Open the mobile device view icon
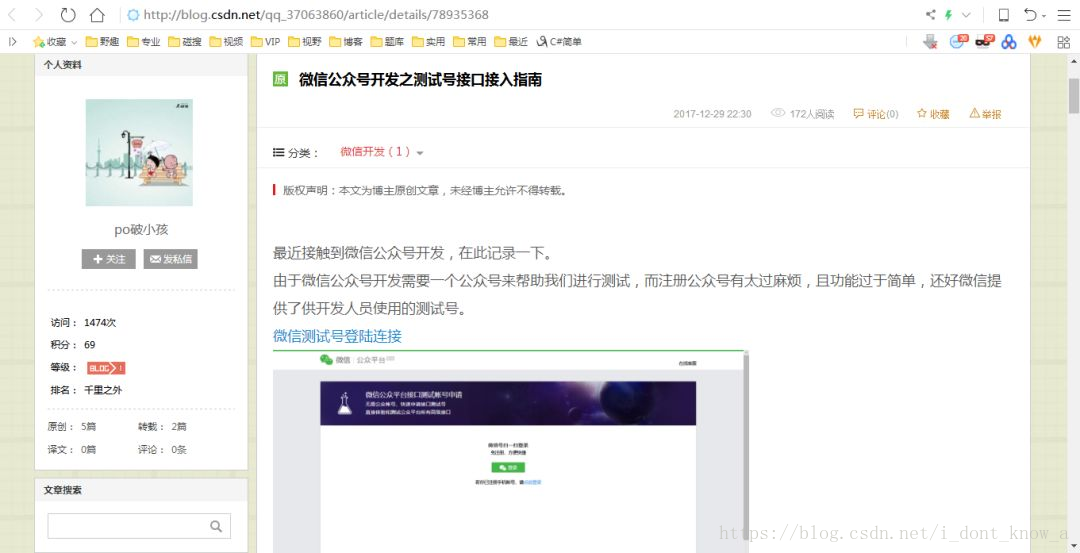 click(x=1004, y=14)
